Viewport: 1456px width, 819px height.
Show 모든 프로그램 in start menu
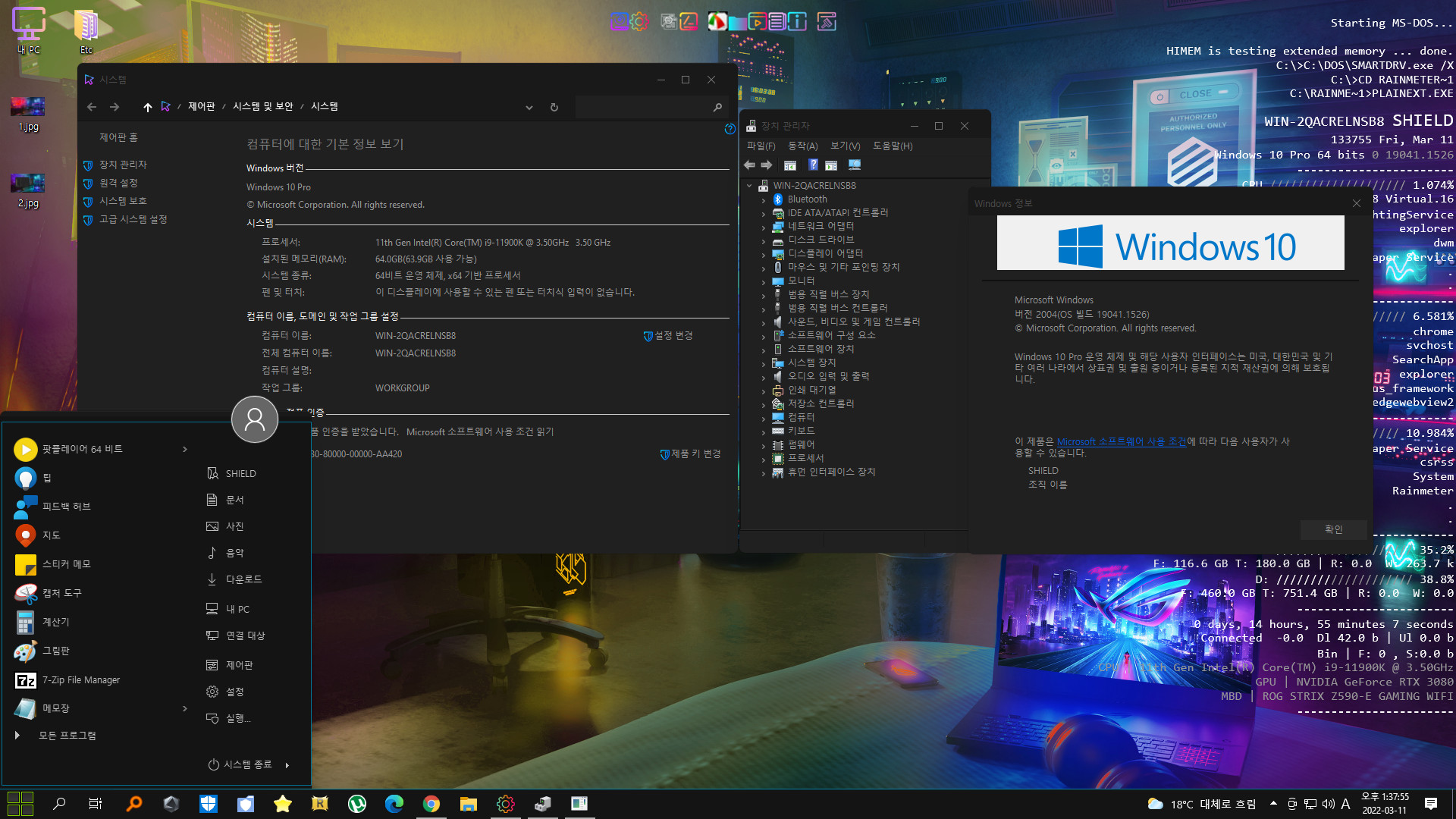(x=67, y=736)
